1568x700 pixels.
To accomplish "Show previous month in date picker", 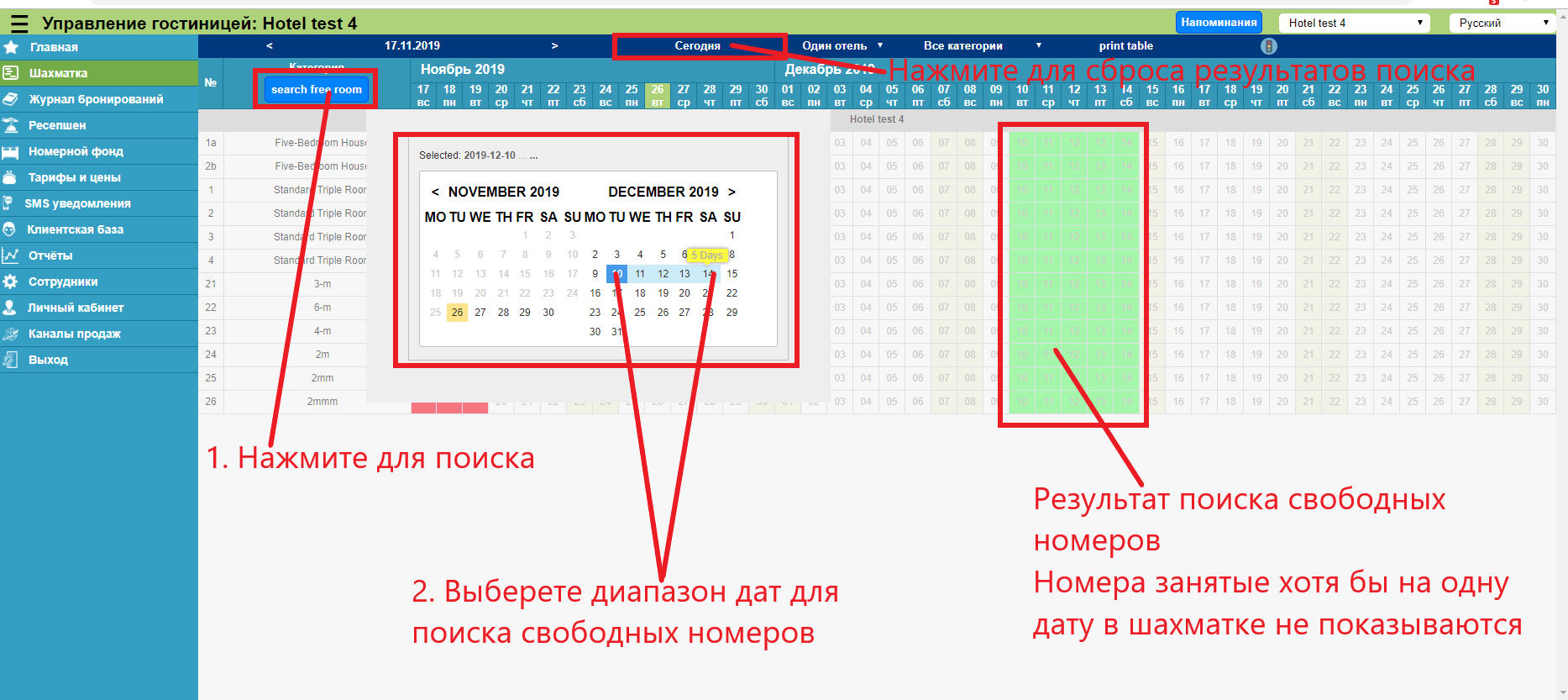I will coord(435,192).
